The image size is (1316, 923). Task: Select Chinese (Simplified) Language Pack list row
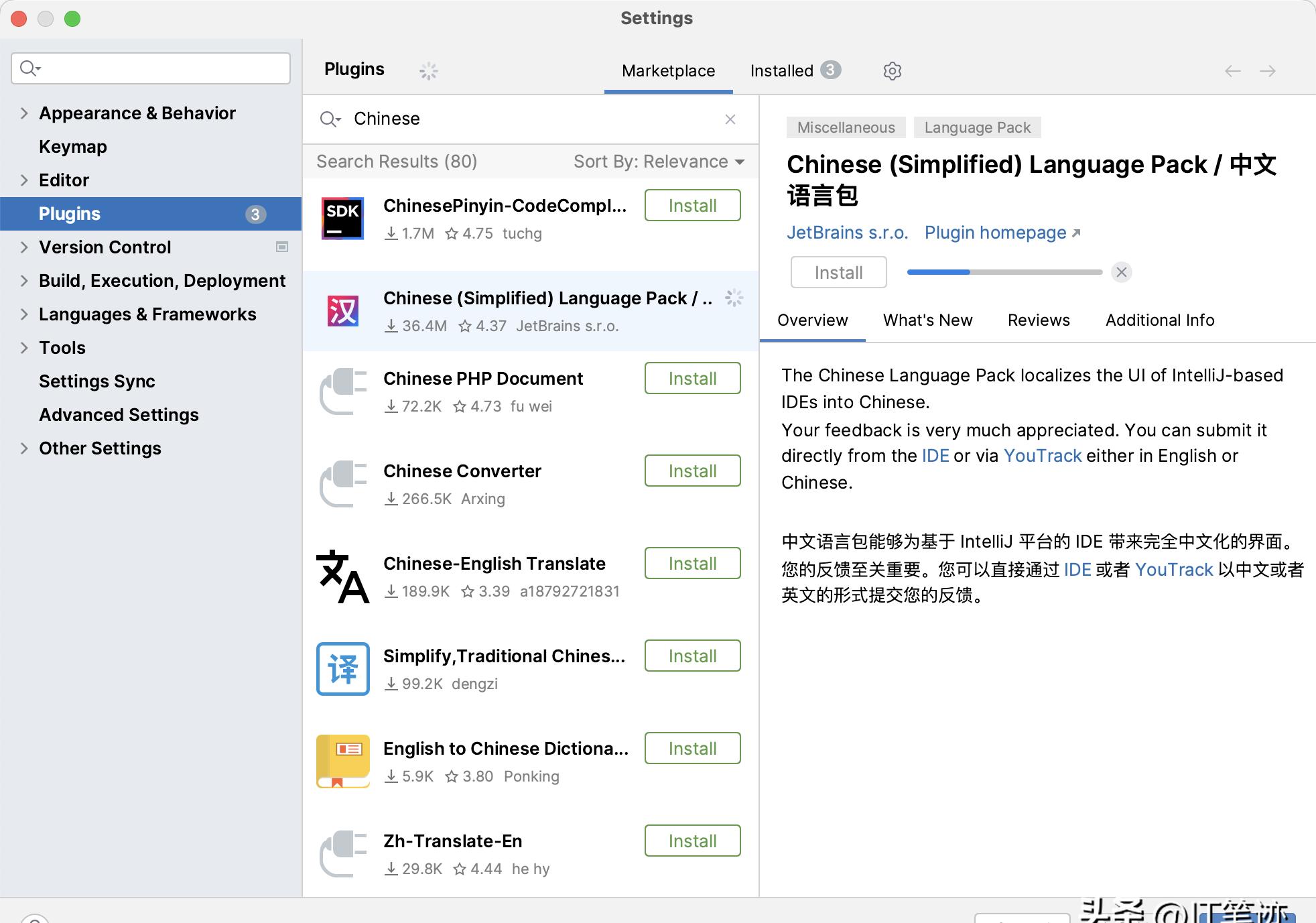tap(531, 311)
